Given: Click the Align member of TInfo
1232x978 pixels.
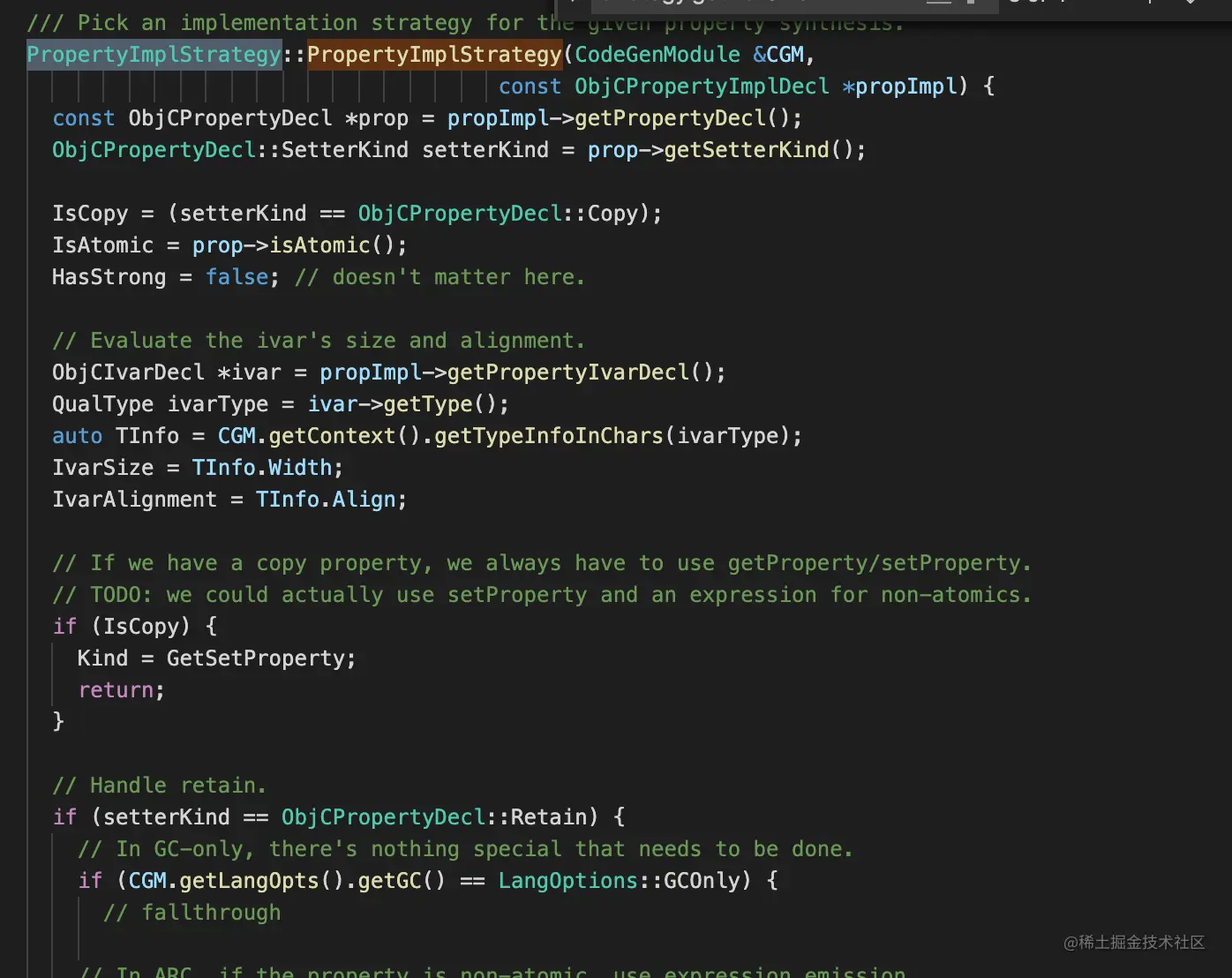Looking at the screenshot, I should (364, 500).
